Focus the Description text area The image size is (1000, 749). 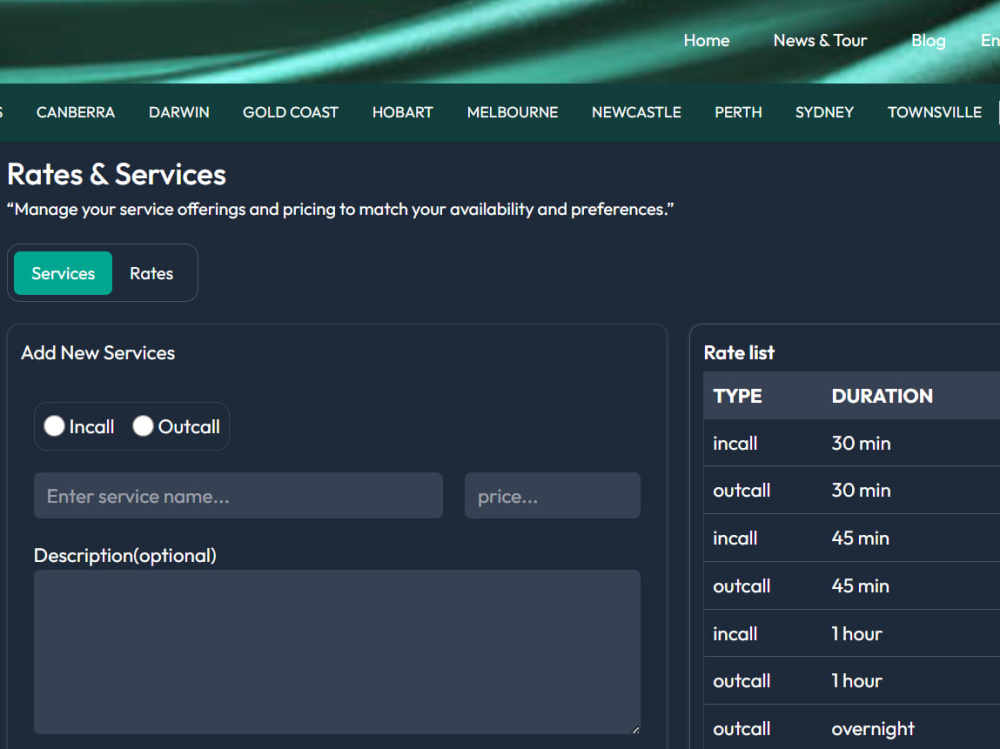coord(337,652)
